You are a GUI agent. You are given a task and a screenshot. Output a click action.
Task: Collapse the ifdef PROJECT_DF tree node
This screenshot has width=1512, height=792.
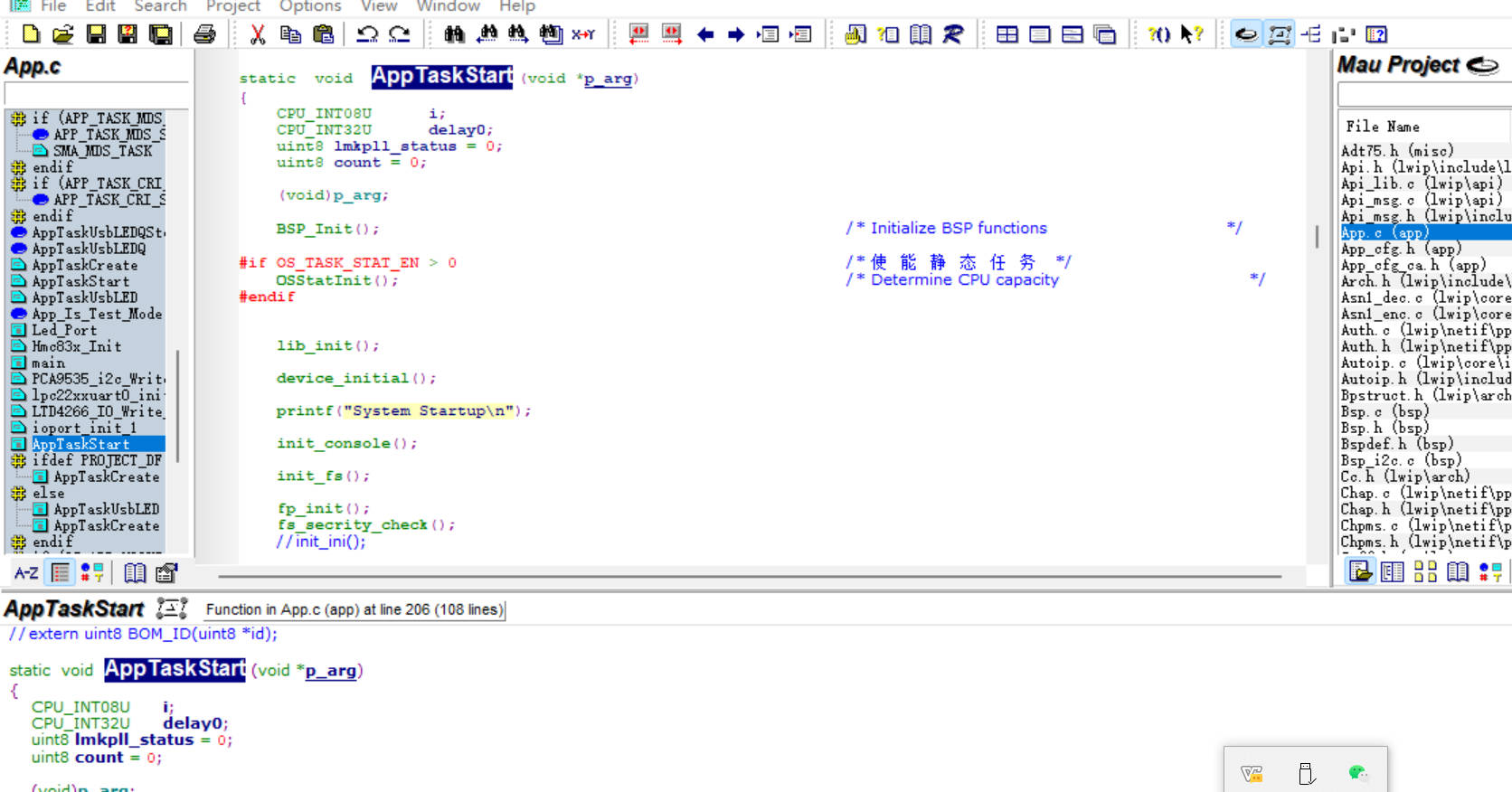pos(18,460)
